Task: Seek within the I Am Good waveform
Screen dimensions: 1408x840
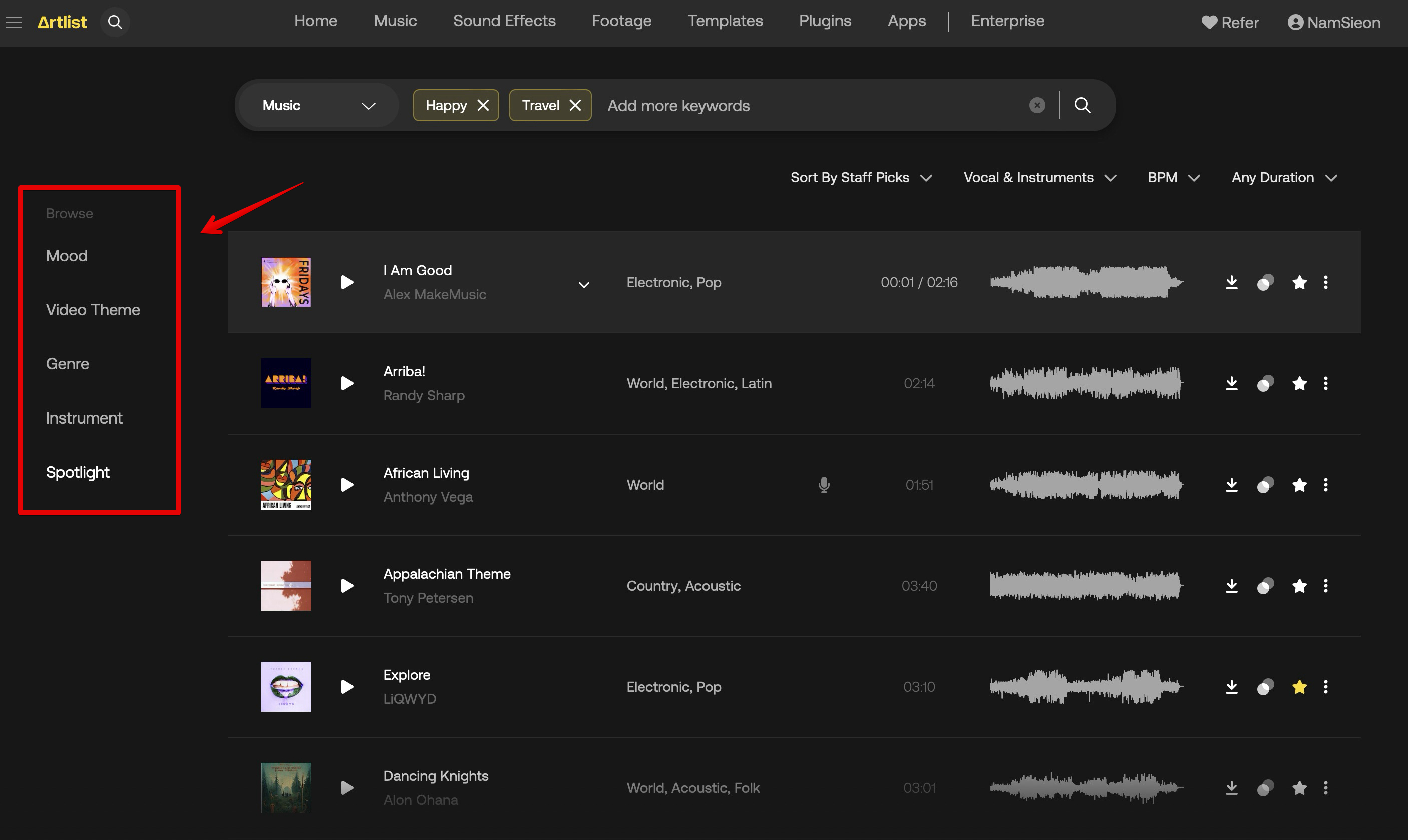Action: tap(1086, 282)
